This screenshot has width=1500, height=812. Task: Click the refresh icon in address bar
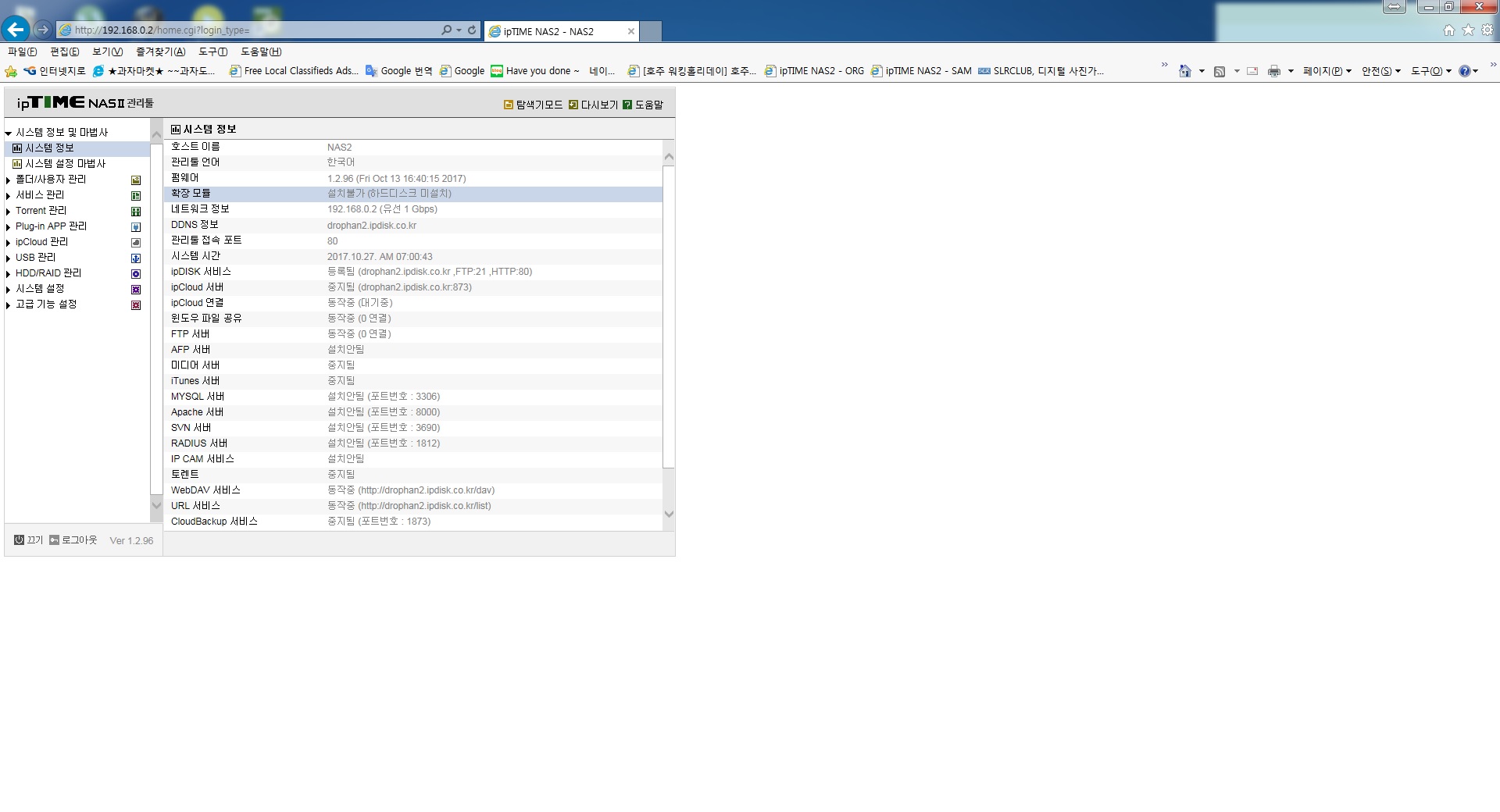click(472, 30)
